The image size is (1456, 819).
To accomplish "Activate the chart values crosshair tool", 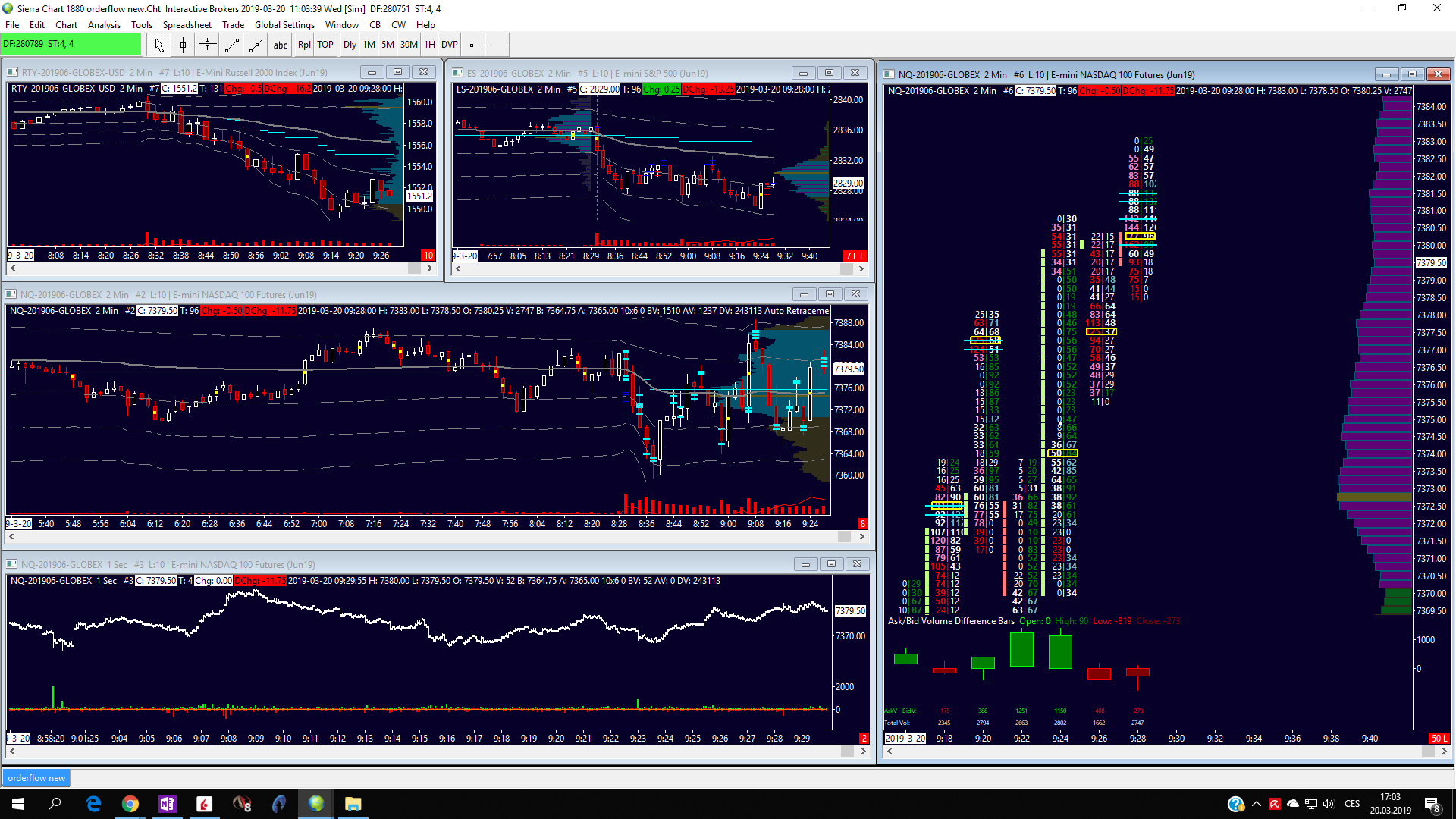I will click(x=183, y=45).
